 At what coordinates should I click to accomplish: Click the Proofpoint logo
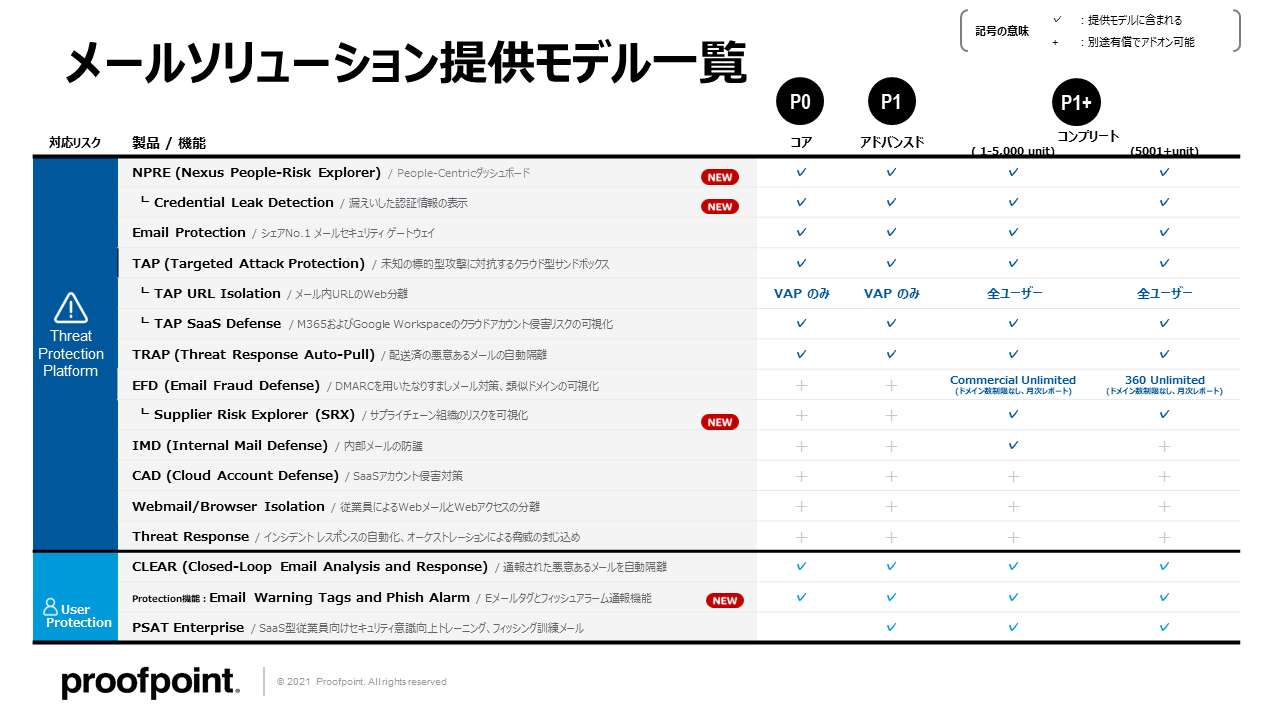click(151, 682)
